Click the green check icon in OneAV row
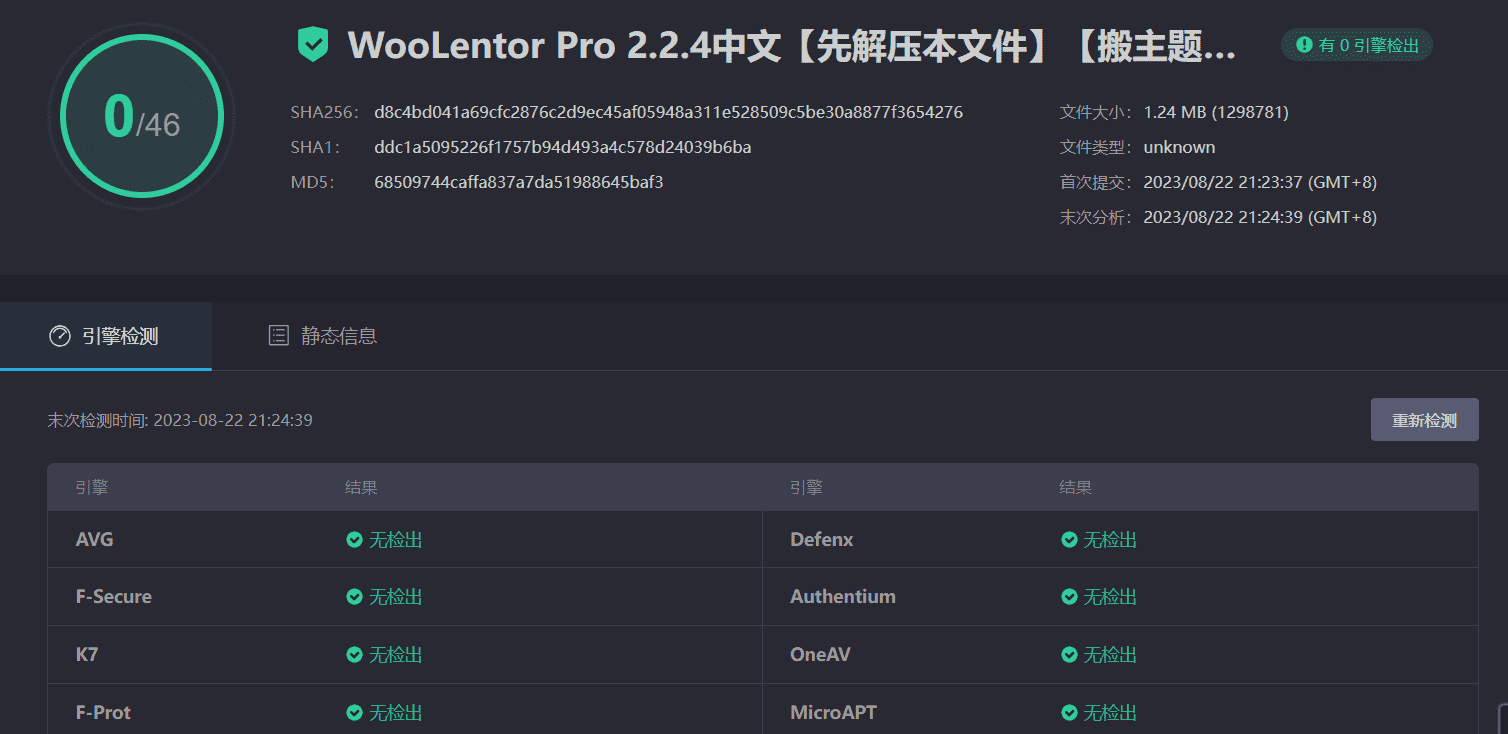Image resolution: width=1508 pixels, height=734 pixels. point(1069,655)
